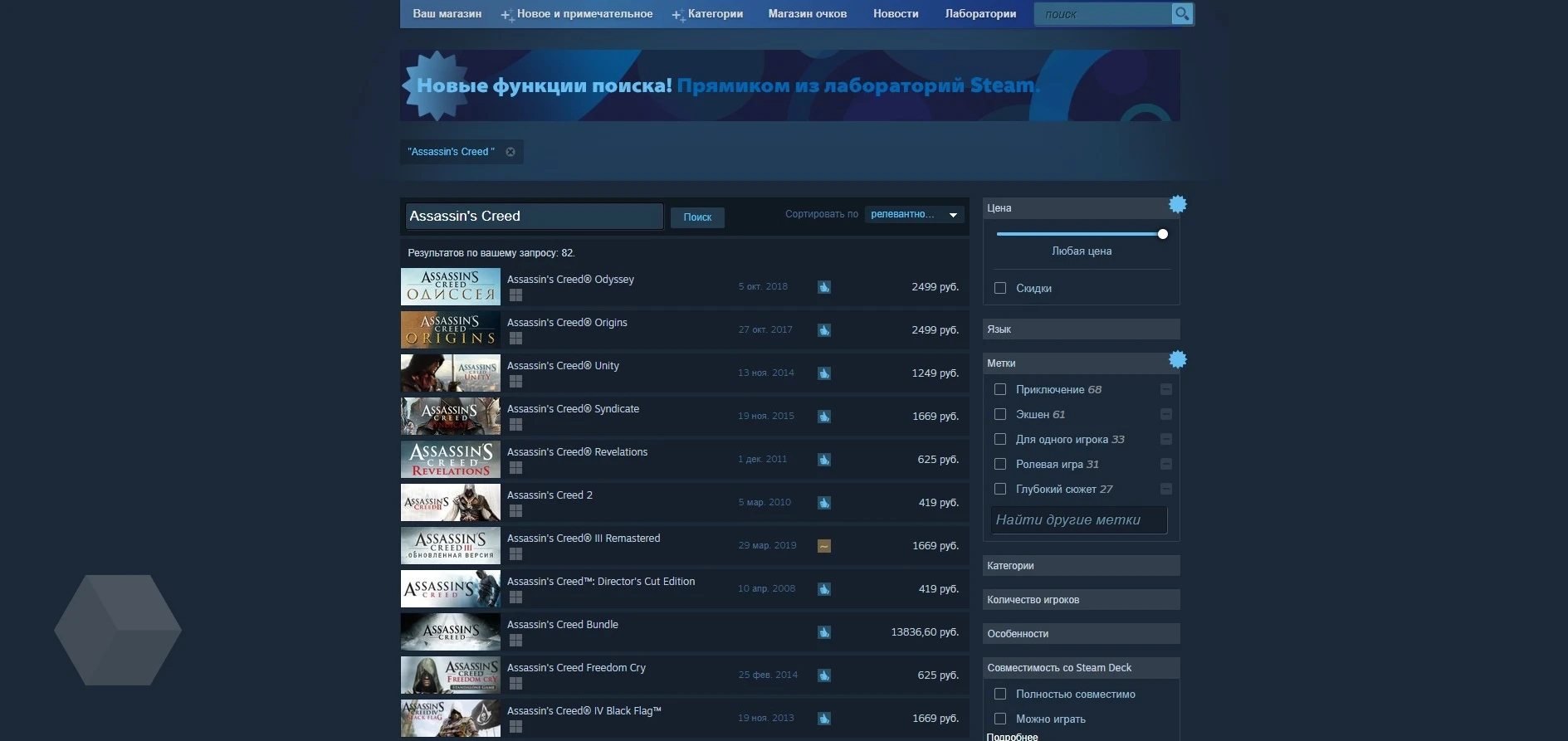
Task: Collapse the Метки filter section header
Action: coord(1081,363)
